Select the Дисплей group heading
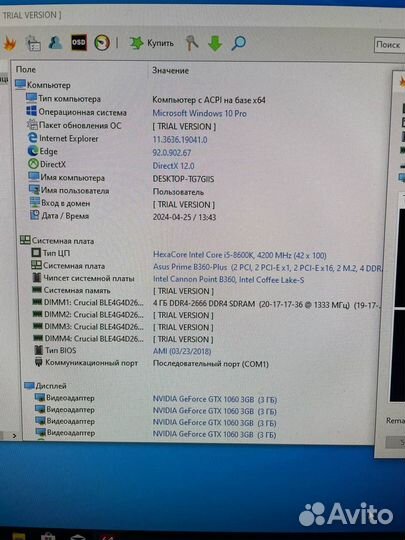Image resolution: width=405 pixels, height=540 pixels. 45,386
